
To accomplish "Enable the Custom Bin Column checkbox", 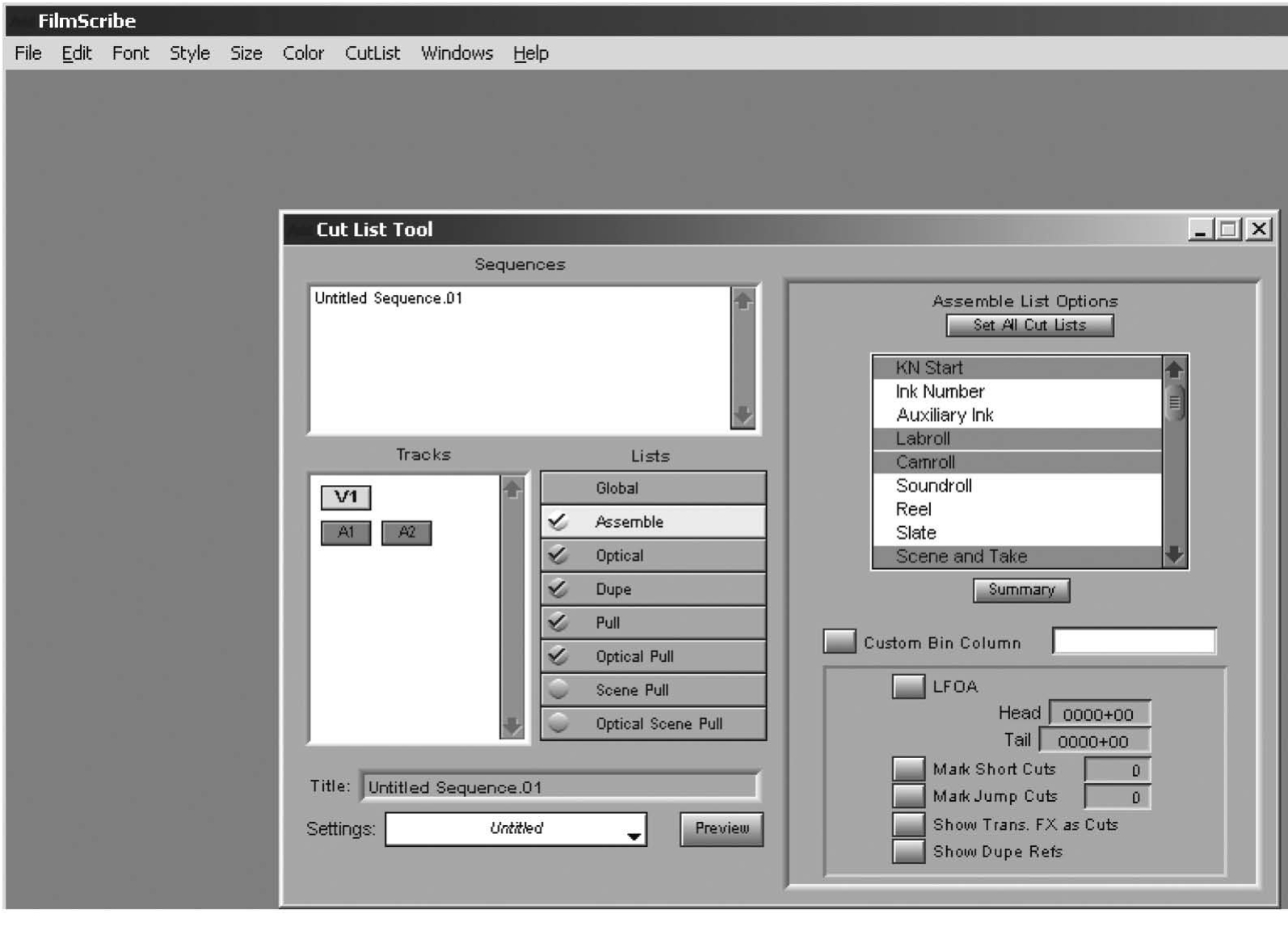I will 840,642.
